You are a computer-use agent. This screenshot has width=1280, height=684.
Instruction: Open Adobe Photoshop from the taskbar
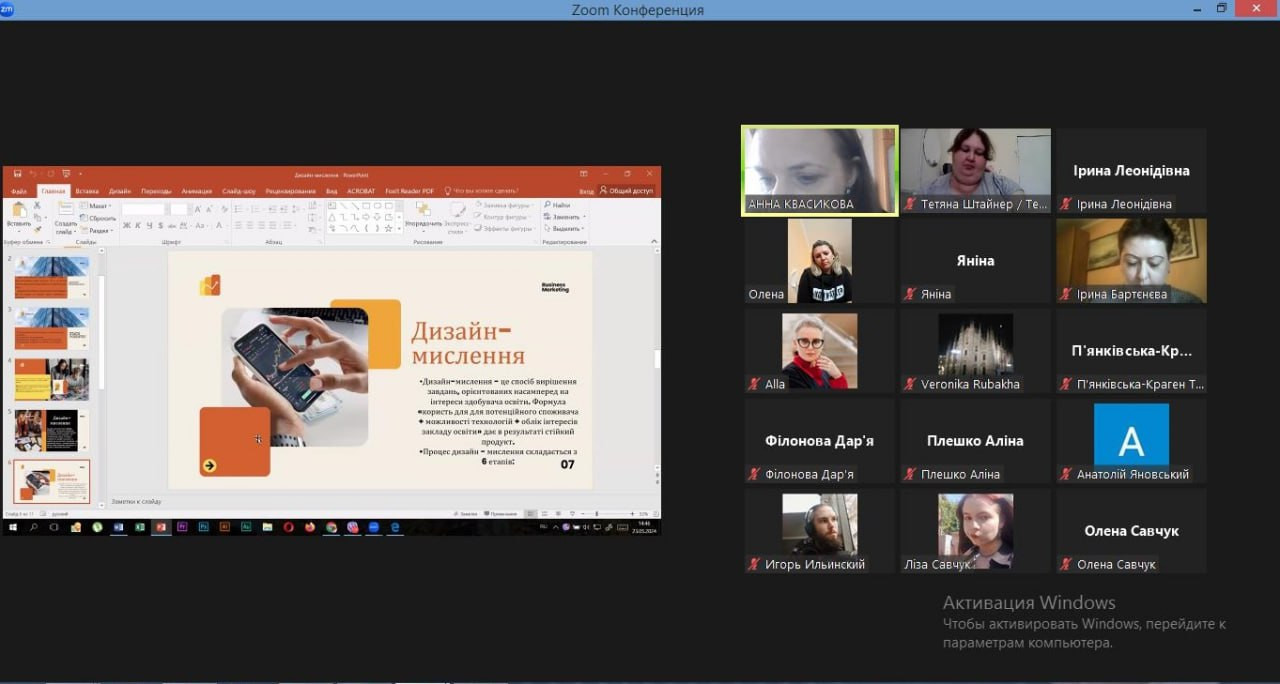(x=203, y=527)
